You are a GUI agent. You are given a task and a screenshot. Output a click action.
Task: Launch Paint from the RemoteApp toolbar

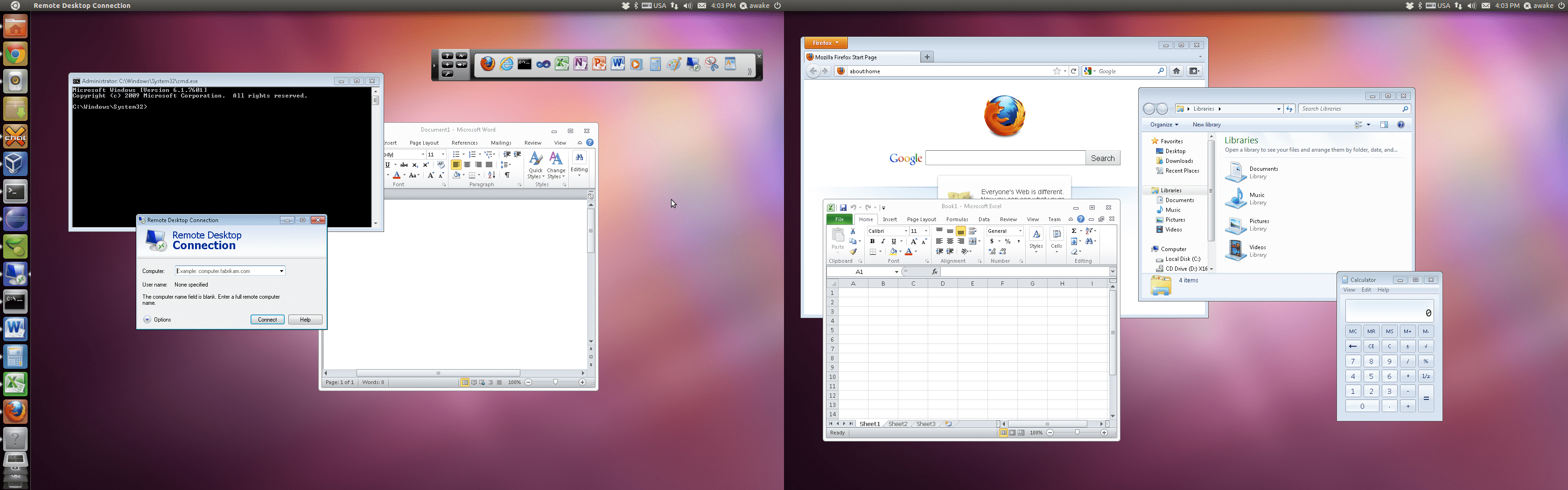pos(674,64)
